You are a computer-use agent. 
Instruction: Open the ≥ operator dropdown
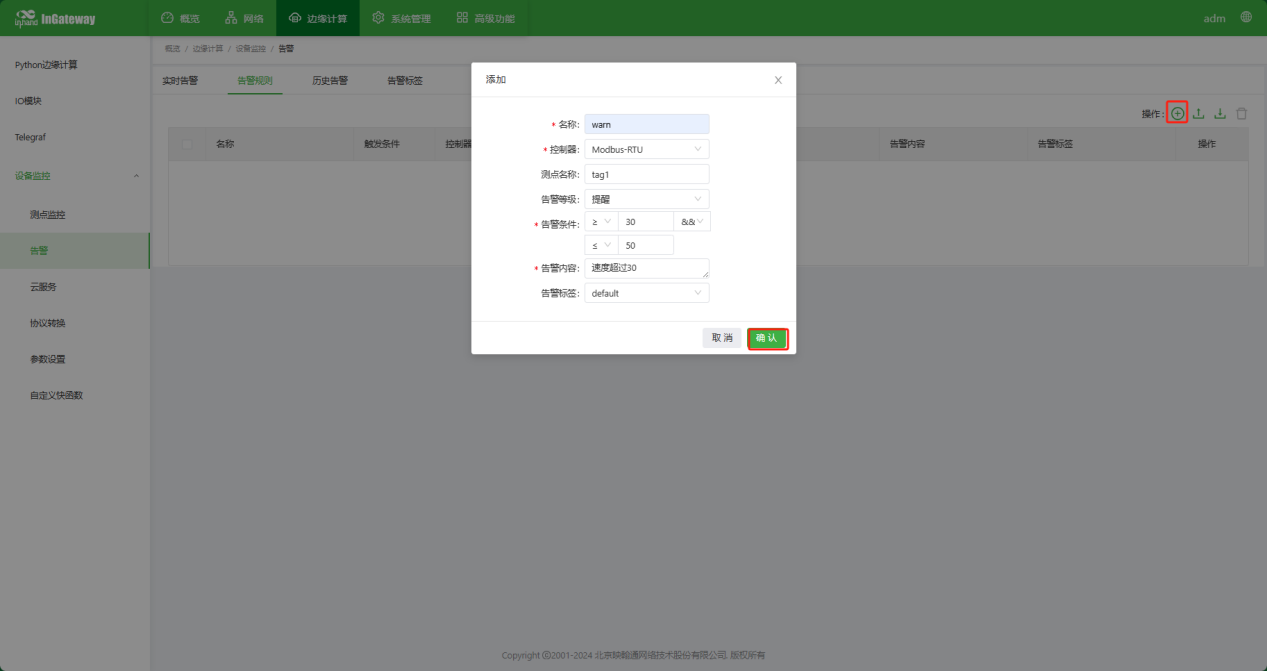click(x=601, y=221)
